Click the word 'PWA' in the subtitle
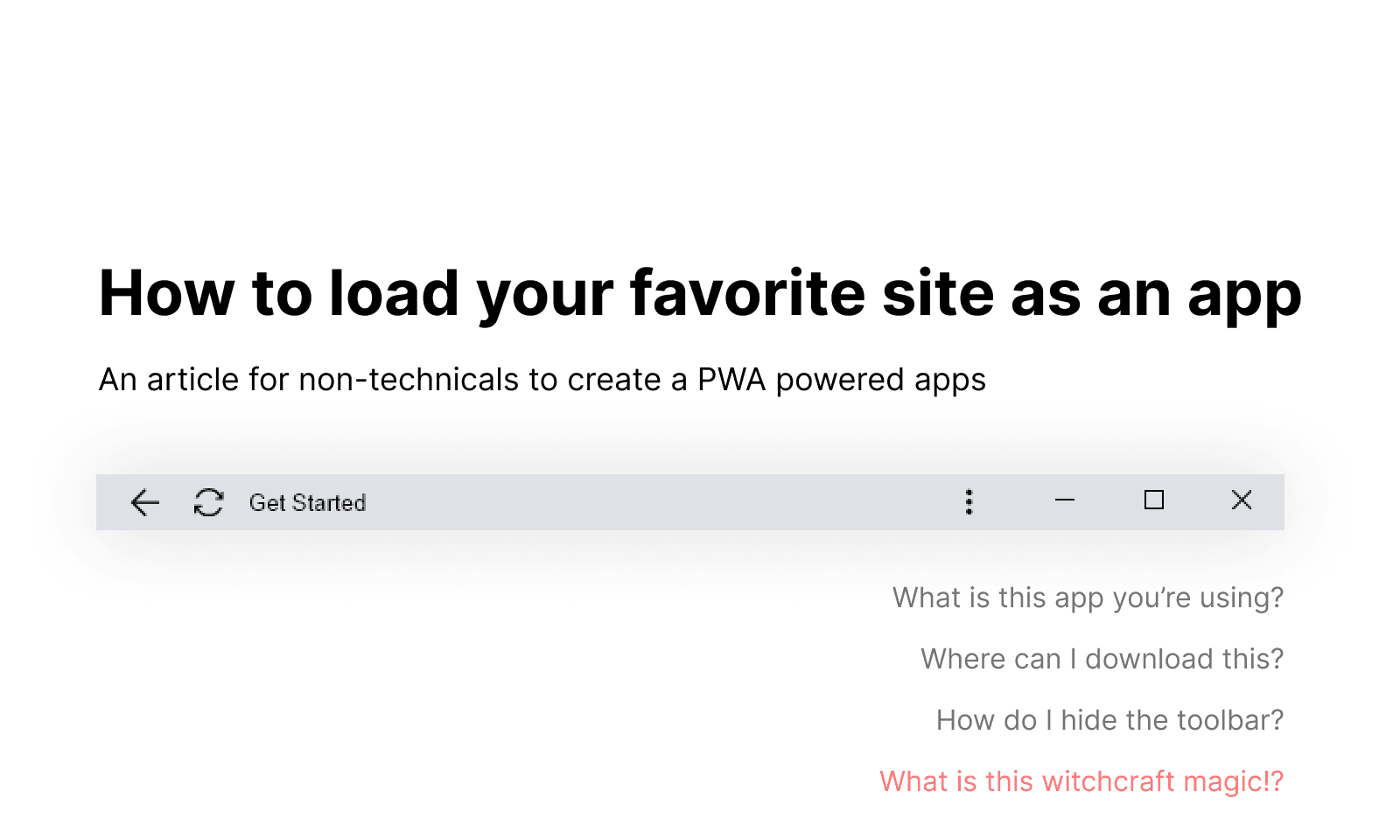This screenshot has width=1400, height=840. coord(731,380)
